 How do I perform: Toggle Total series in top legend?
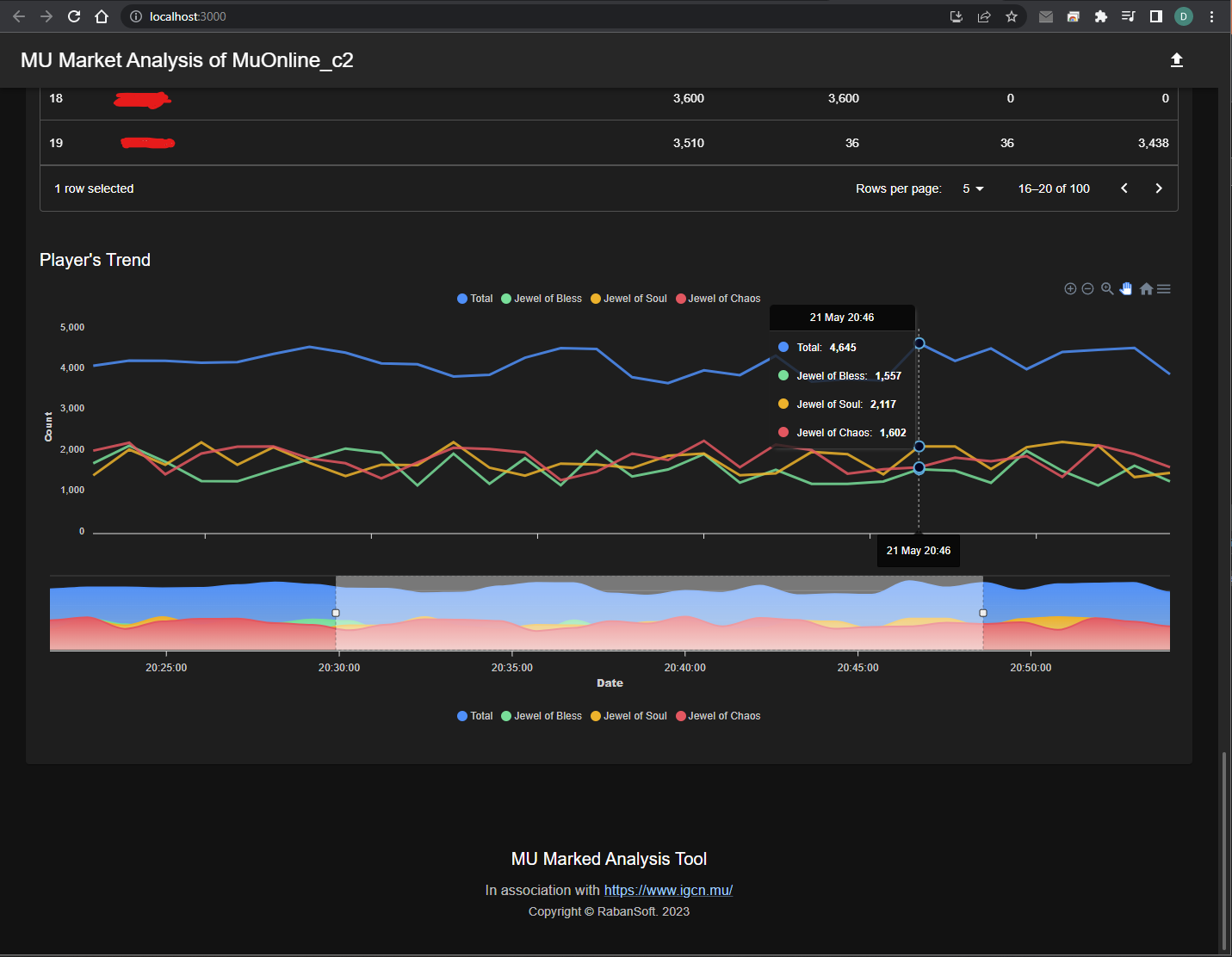click(475, 299)
